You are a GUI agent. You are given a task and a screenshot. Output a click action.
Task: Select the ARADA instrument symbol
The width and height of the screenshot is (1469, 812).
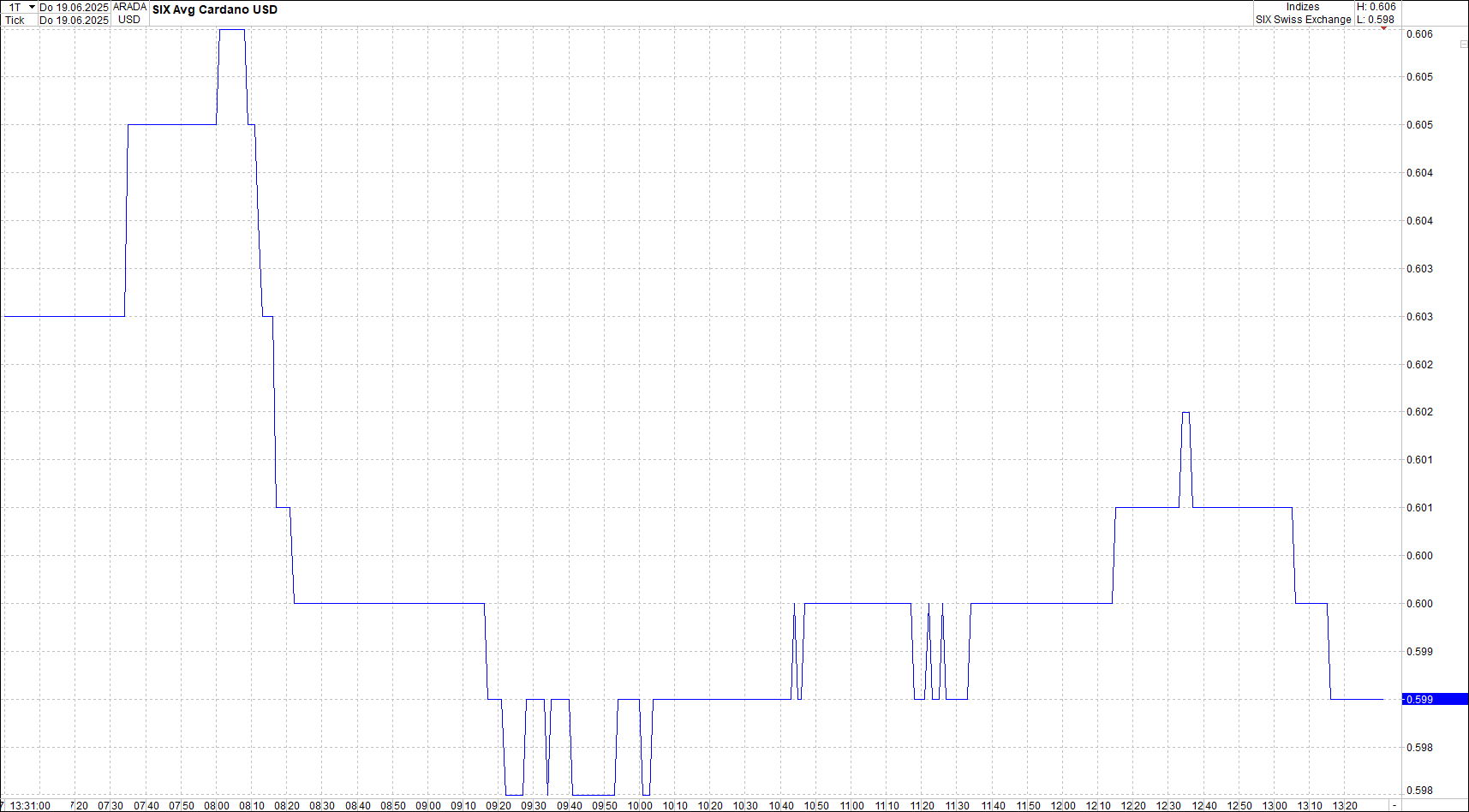129,6
